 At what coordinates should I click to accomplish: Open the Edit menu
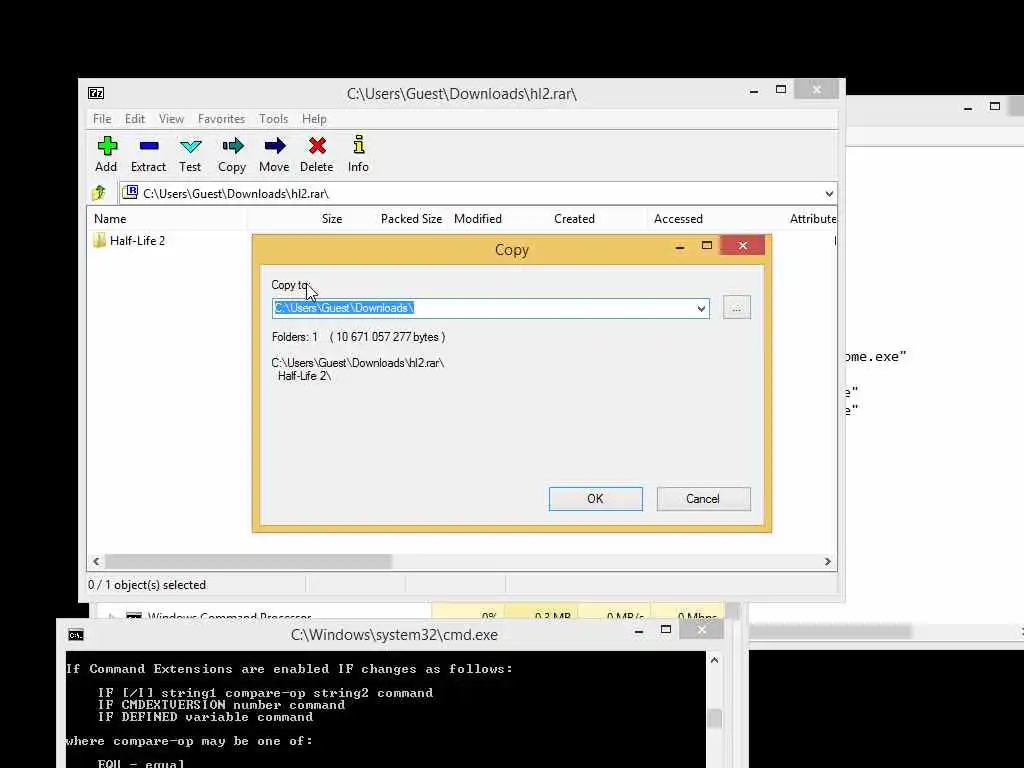[x=135, y=119]
